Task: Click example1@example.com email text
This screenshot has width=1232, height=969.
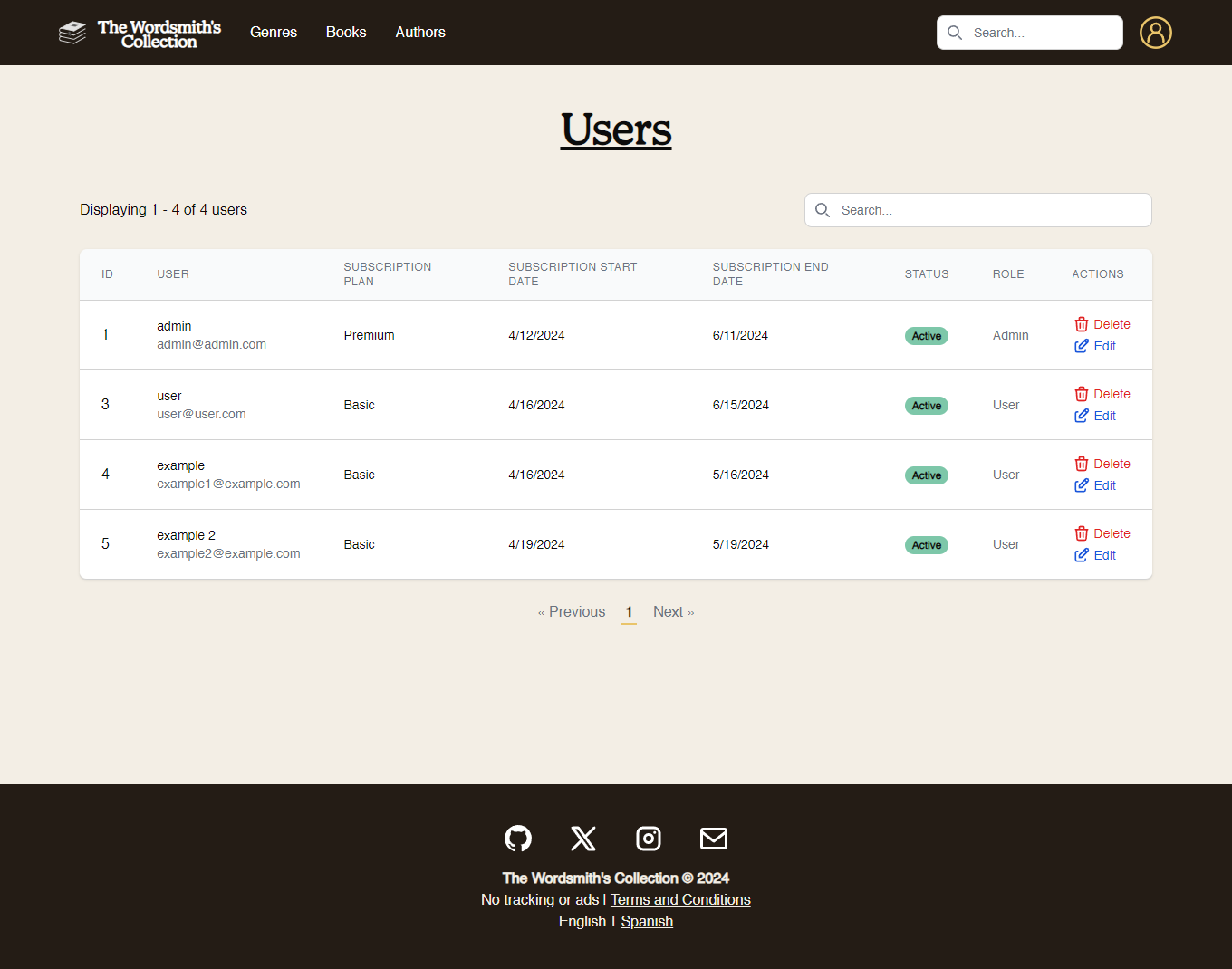Action: (x=228, y=484)
